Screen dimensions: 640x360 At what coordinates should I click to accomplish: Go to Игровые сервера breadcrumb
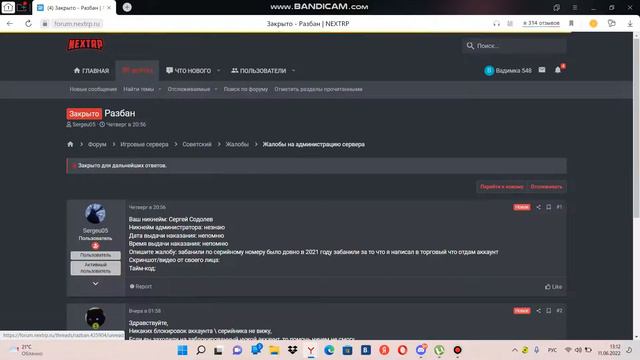[x=144, y=144]
